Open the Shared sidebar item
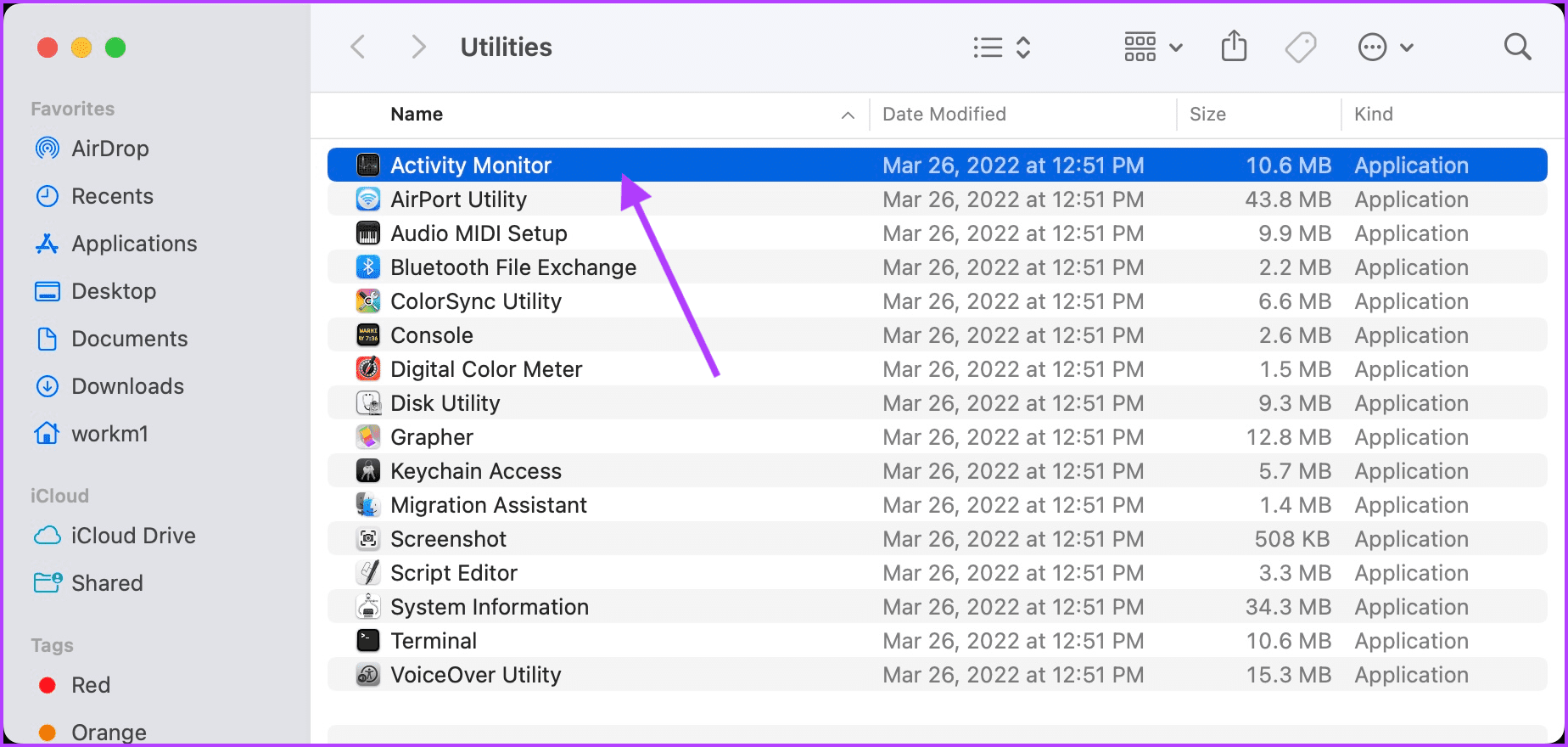This screenshot has width=1568, height=747. [x=88, y=583]
